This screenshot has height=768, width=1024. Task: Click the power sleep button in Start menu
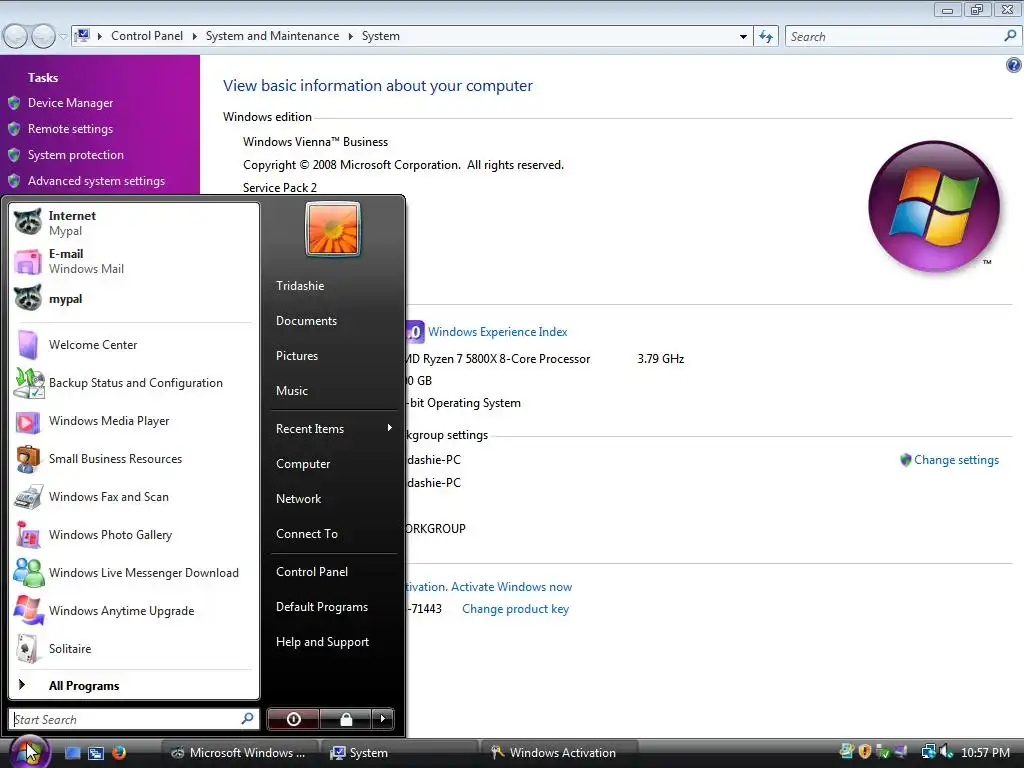[x=293, y=719]
